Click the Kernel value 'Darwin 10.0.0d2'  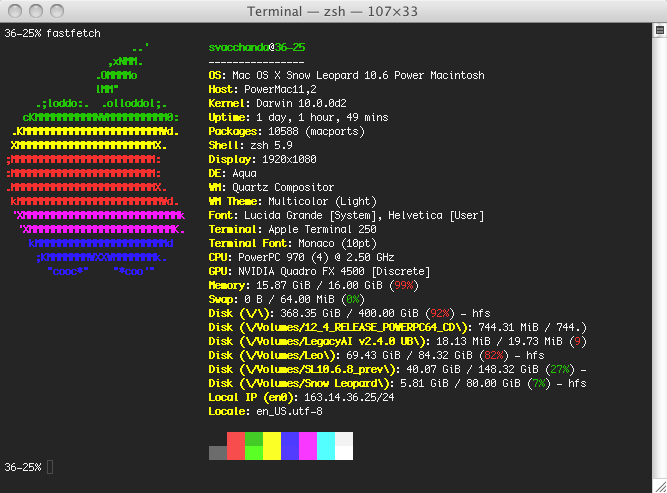(301, 103)
